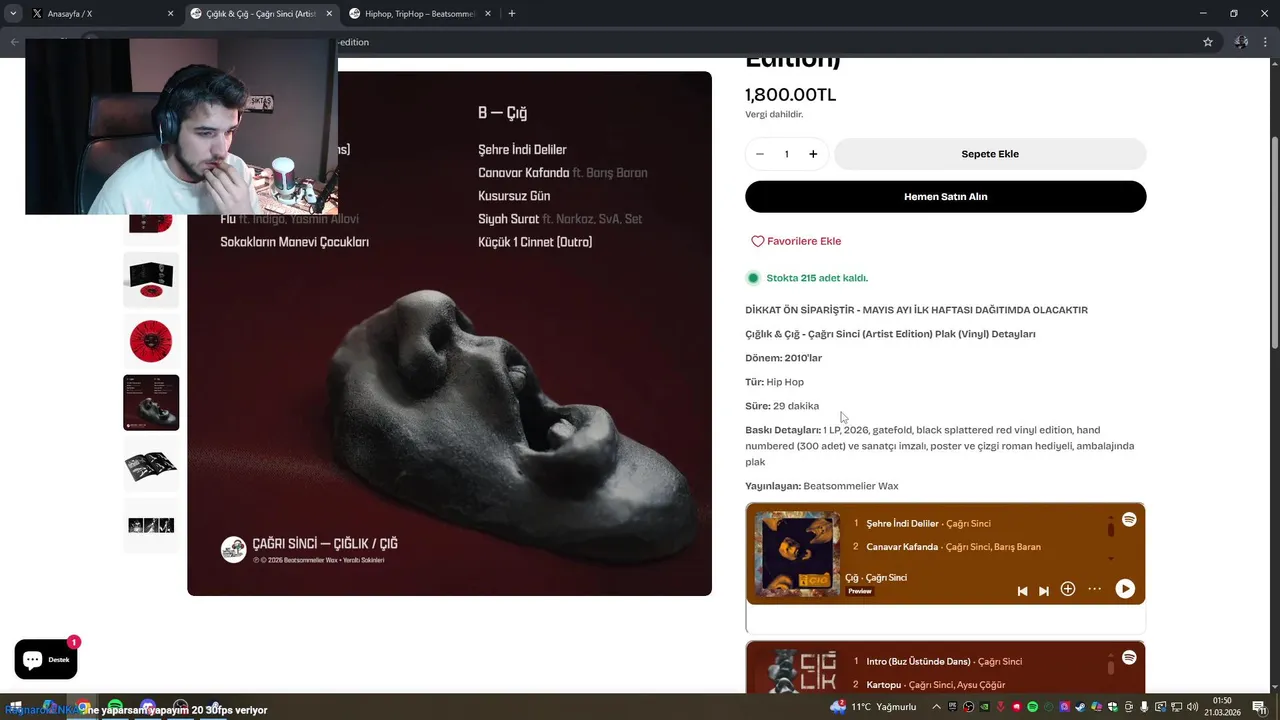Click the 1,800.00TL price

click(x=790, y=95)
